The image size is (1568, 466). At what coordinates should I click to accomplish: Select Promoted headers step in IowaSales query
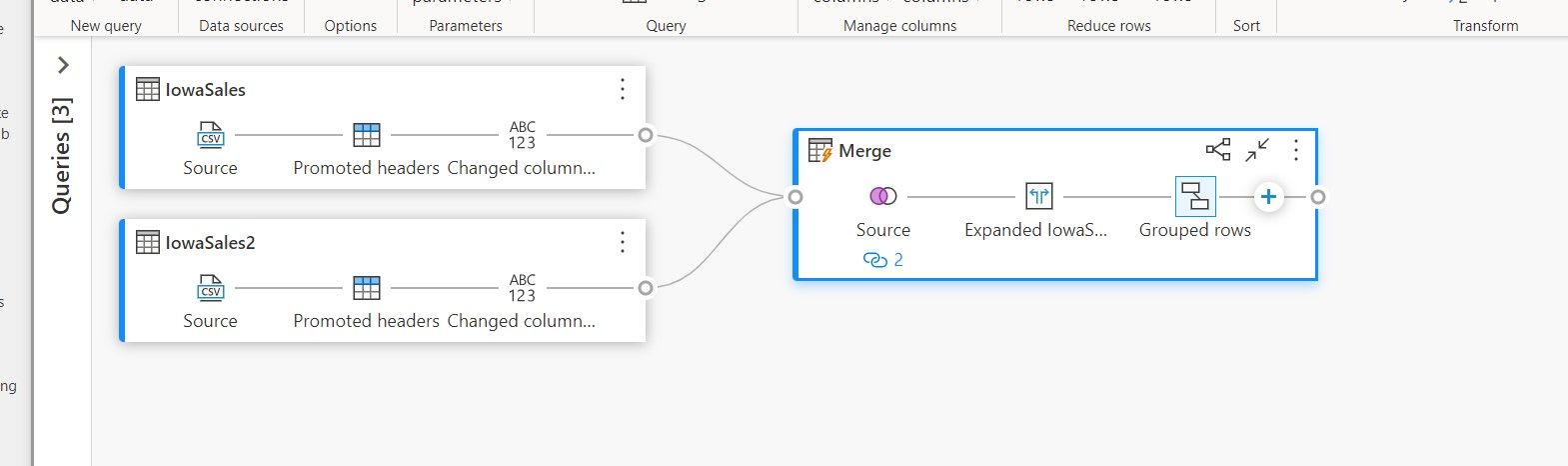[x=367, y=135]
